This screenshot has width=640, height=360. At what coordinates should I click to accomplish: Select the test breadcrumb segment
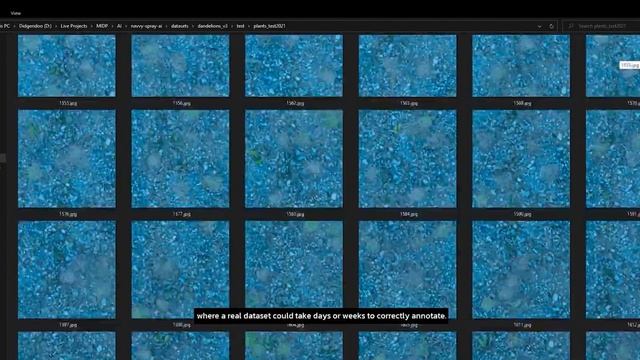[x=240, y=26]
